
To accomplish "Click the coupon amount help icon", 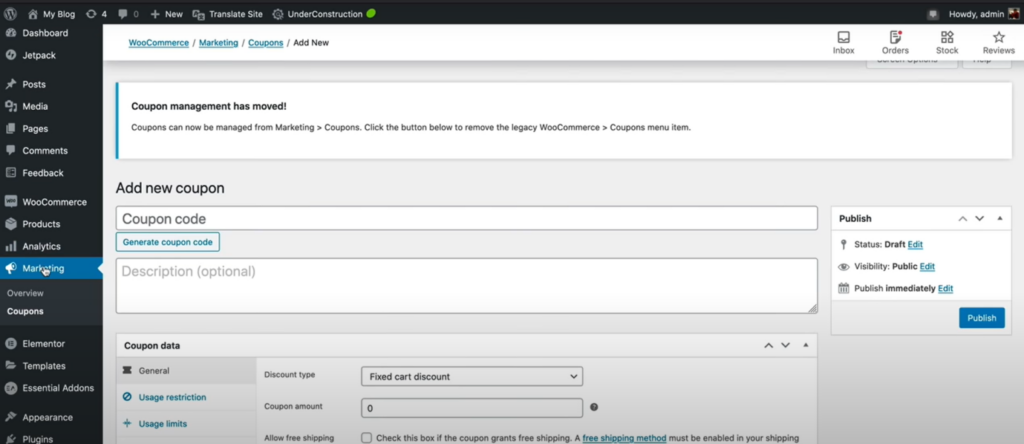I will (594, 407).
